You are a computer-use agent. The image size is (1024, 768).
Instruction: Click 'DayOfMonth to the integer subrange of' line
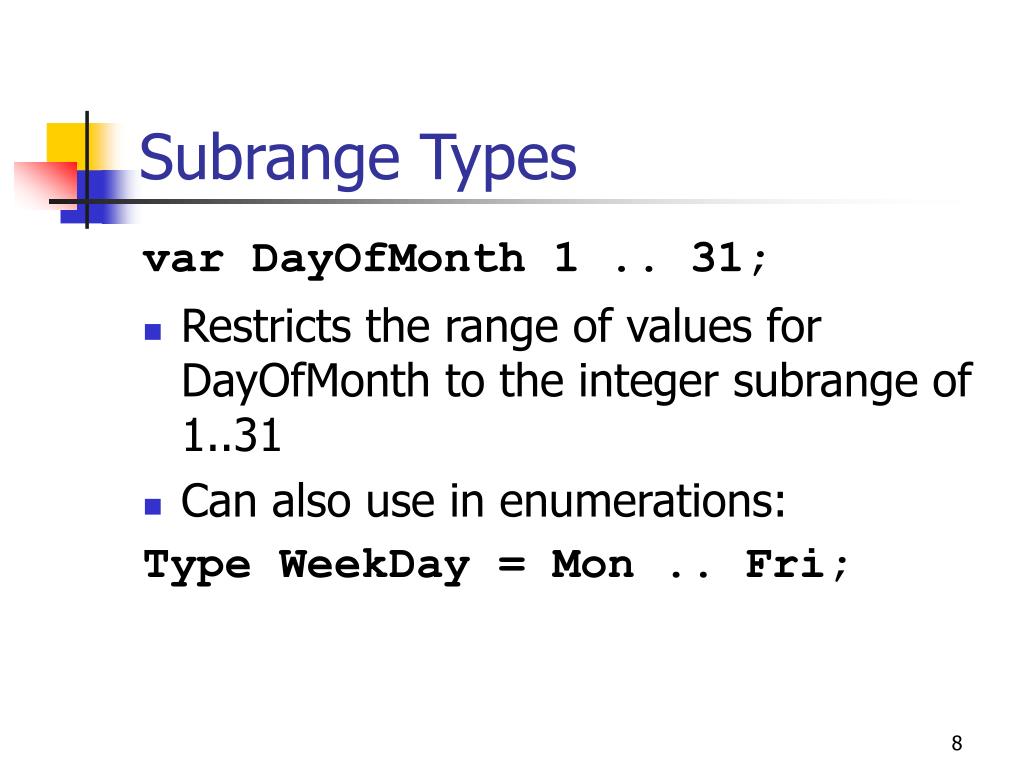pyautogui.click(x=577, y=381)
